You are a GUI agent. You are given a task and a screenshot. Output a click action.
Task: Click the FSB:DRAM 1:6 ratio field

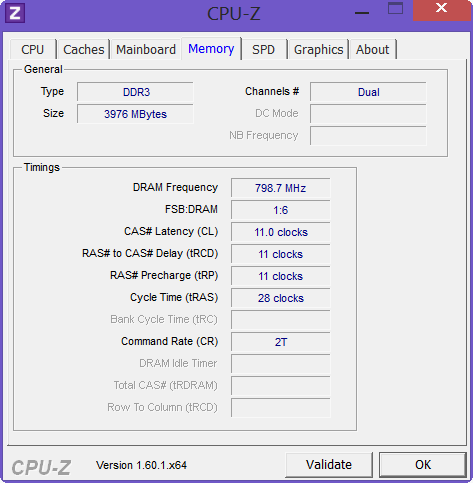tap(281, 210)
